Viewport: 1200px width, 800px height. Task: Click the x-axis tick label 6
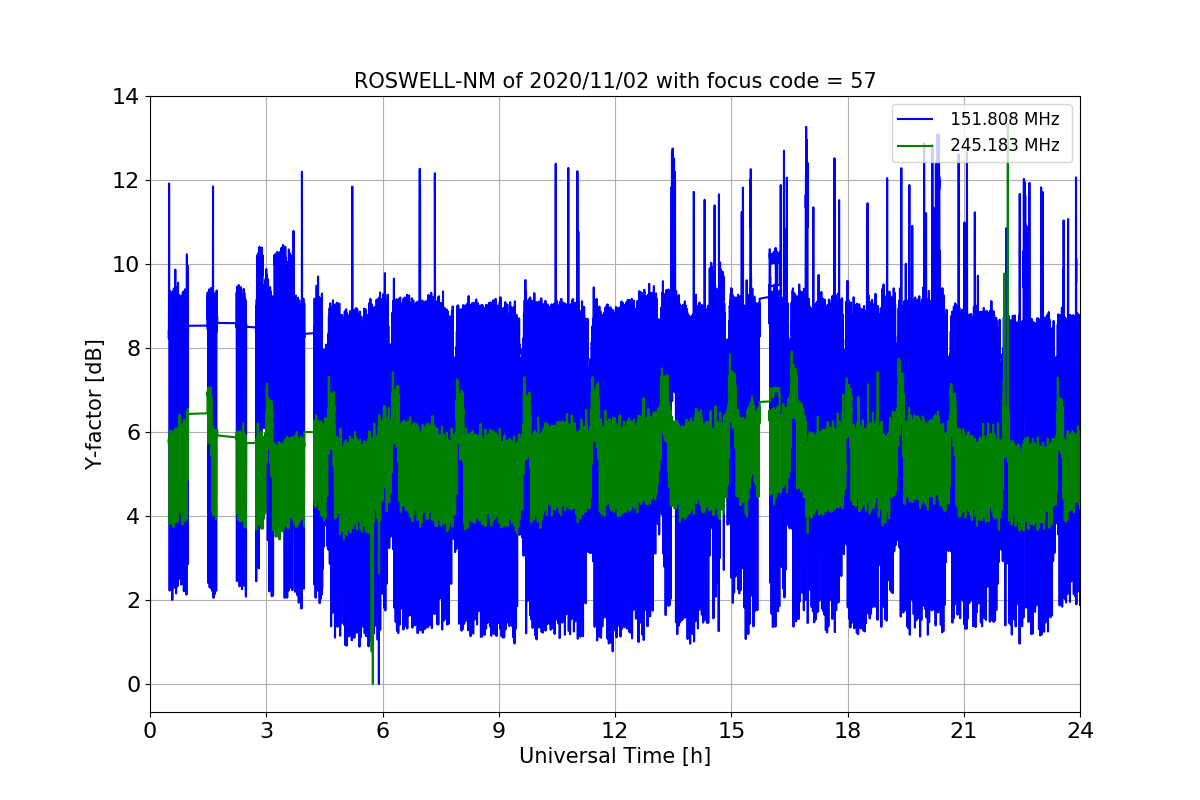click(x=382, y=730)
